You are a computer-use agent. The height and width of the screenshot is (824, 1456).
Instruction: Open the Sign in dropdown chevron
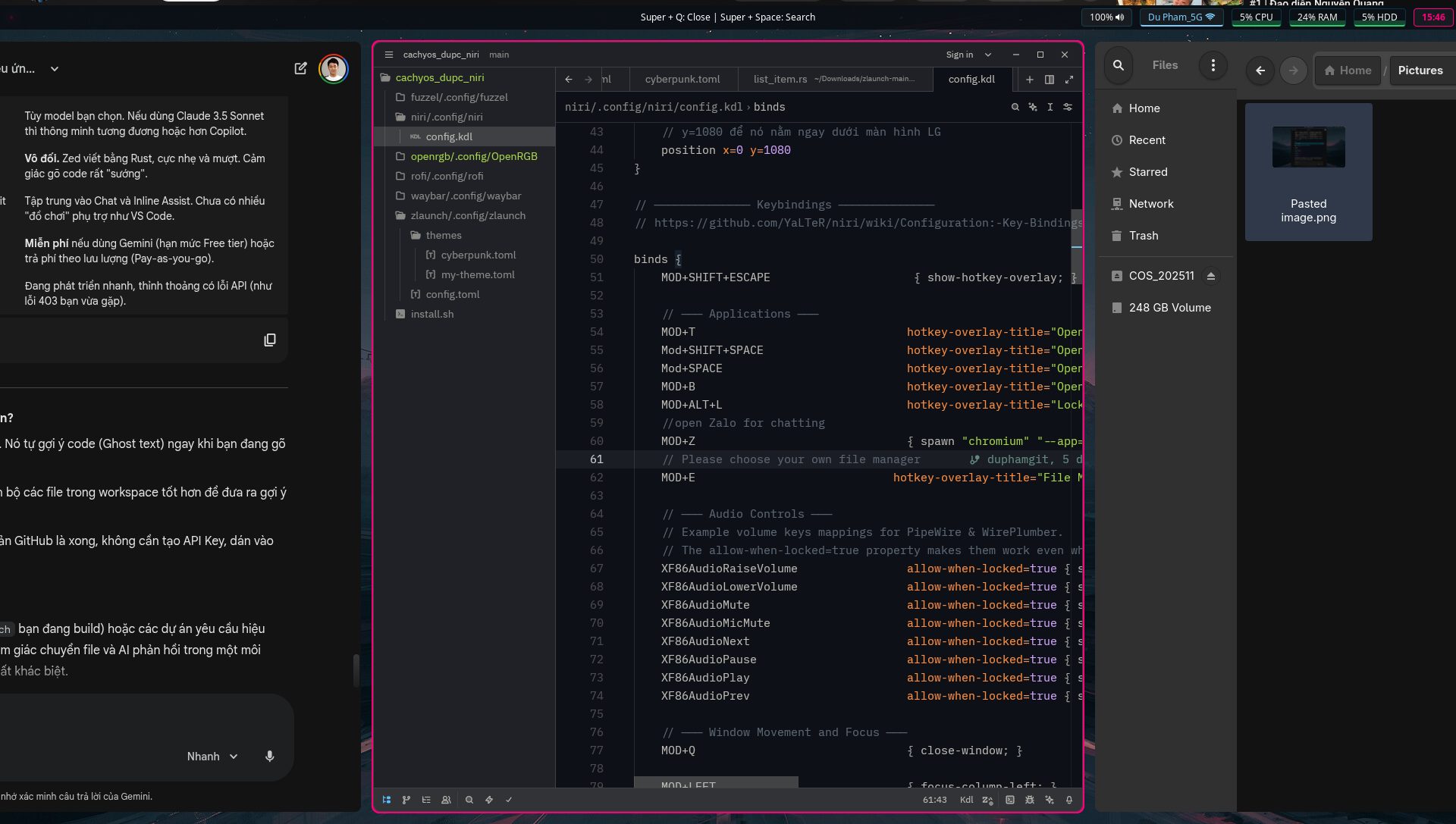988,55
